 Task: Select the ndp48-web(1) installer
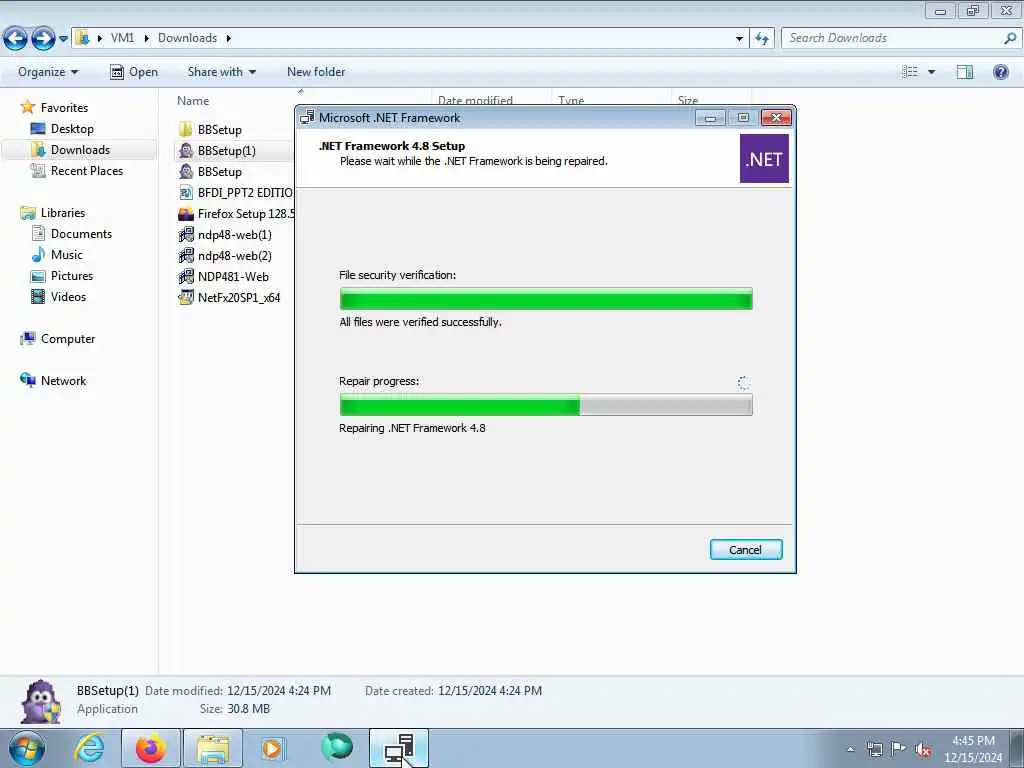coord(234,234)
